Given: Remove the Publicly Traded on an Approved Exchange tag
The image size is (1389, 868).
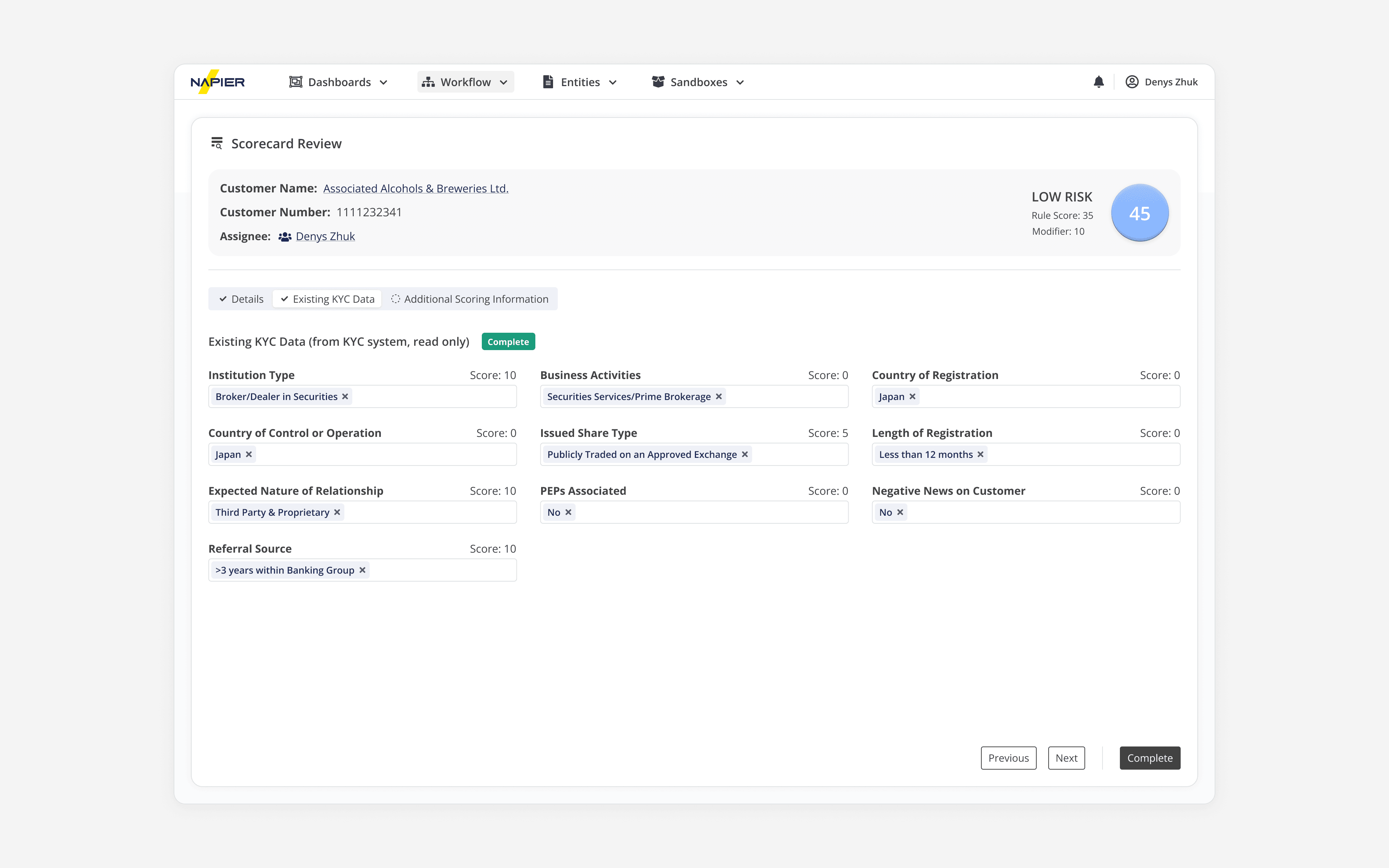Looking at the screenshot, I should click(x=744, y=455).
